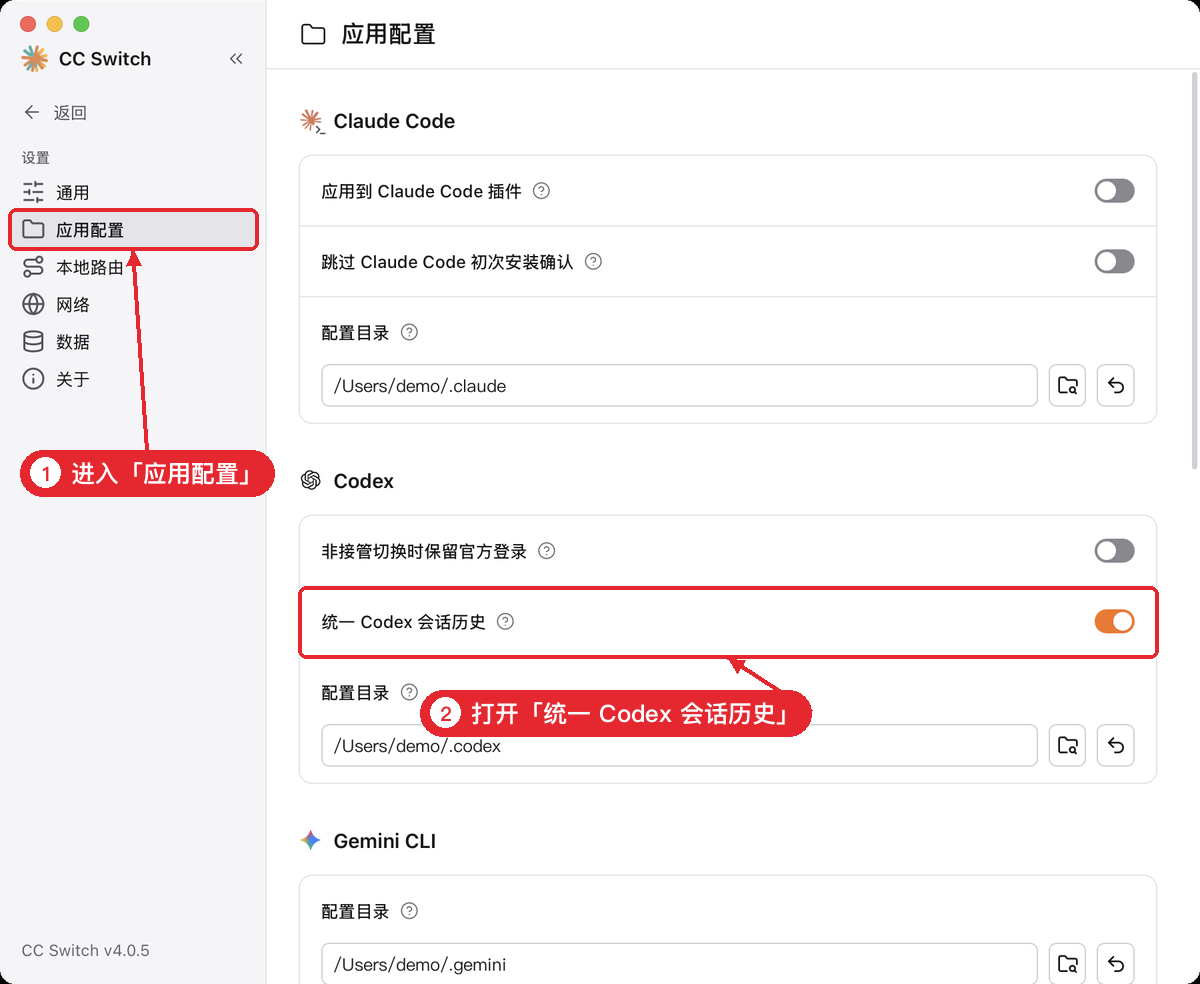1200x984 pixels.
Task: Click the Codex section logo icon
Action: click(311, 481)
